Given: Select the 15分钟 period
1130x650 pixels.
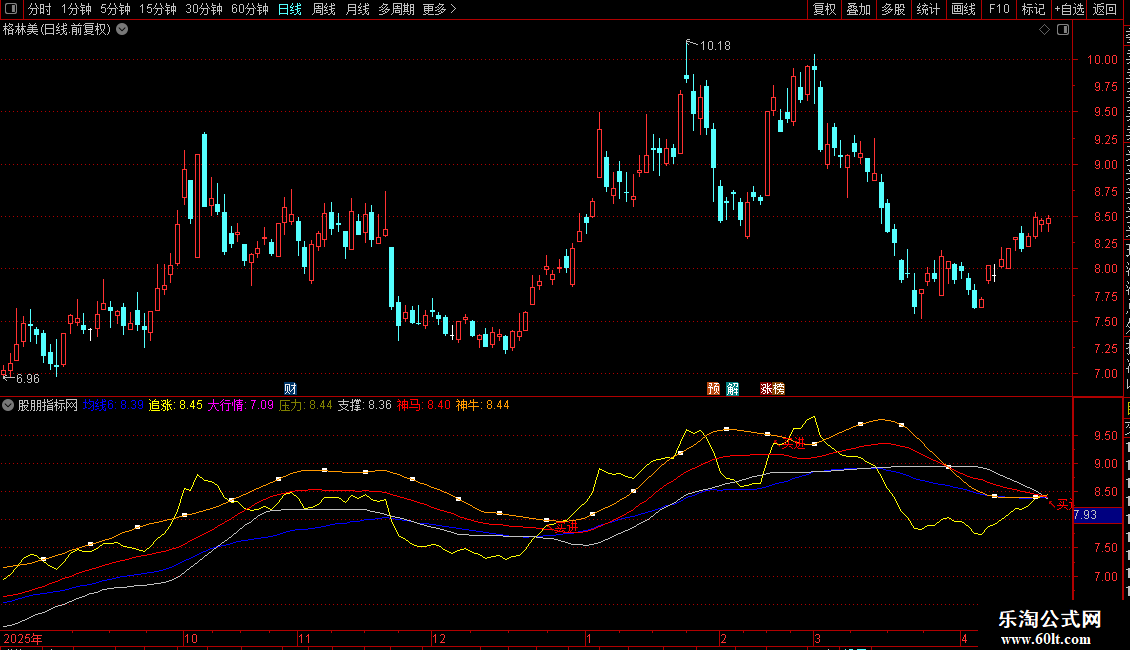Looking at the screenshot, I should pyautogui.click(x=158, y=9).
